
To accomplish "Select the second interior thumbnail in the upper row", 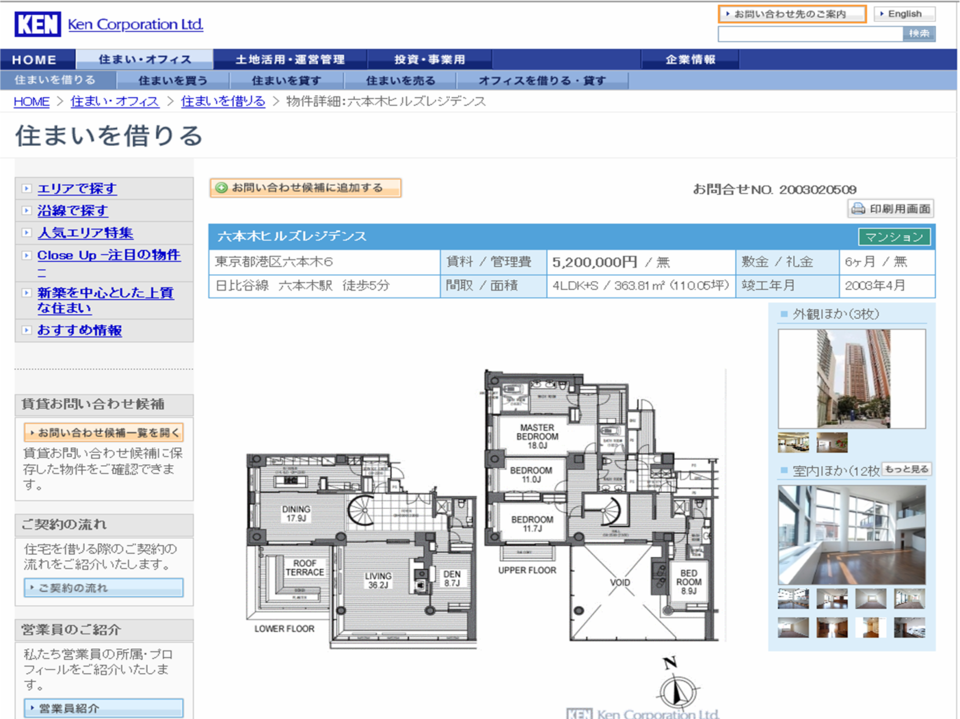I will coord(832,598).
